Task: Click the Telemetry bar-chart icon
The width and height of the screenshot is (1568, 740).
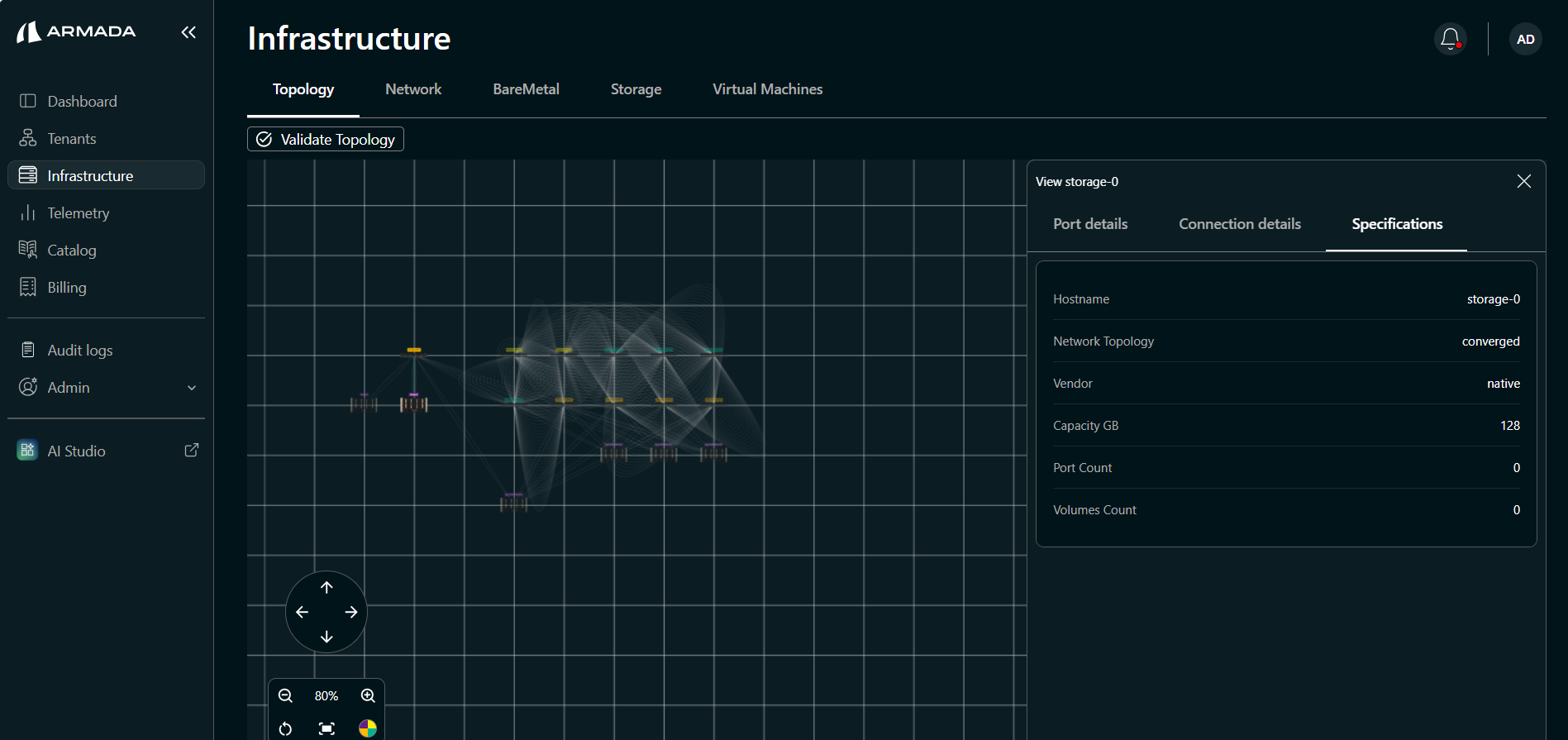Action: [x=28, y=212]
